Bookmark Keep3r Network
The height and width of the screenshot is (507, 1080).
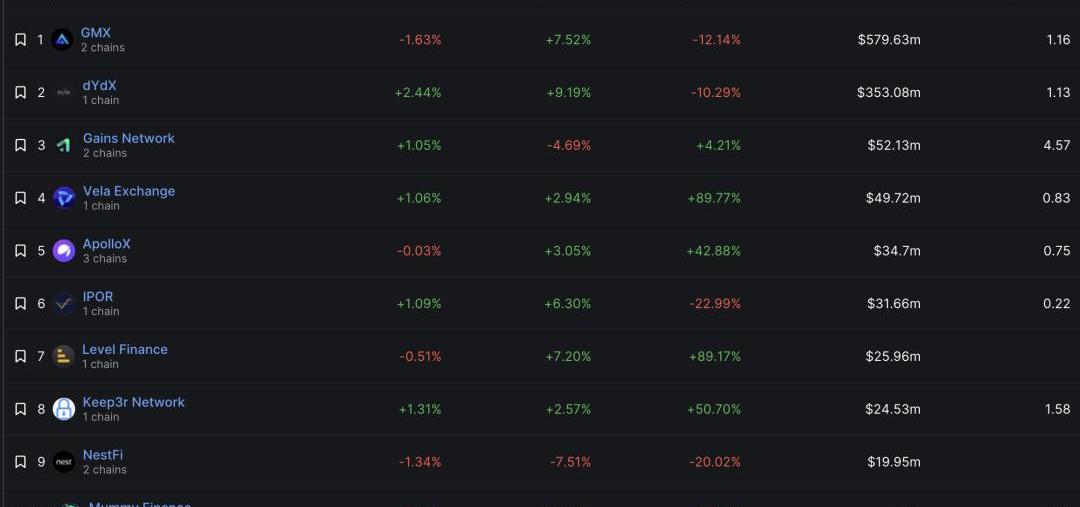20,409
